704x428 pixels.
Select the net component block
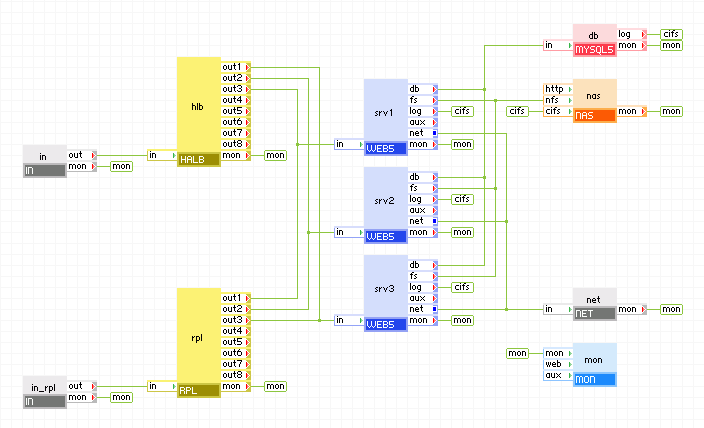tap(594, 297)
